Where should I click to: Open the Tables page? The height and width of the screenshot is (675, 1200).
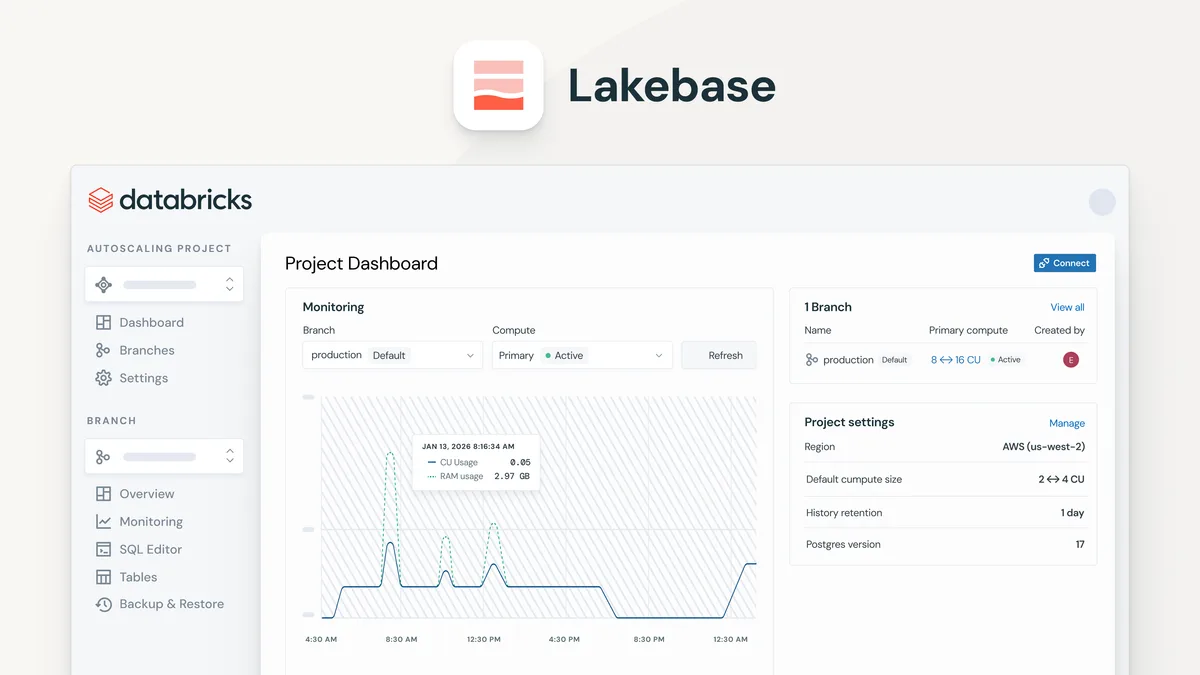[138, 577]
